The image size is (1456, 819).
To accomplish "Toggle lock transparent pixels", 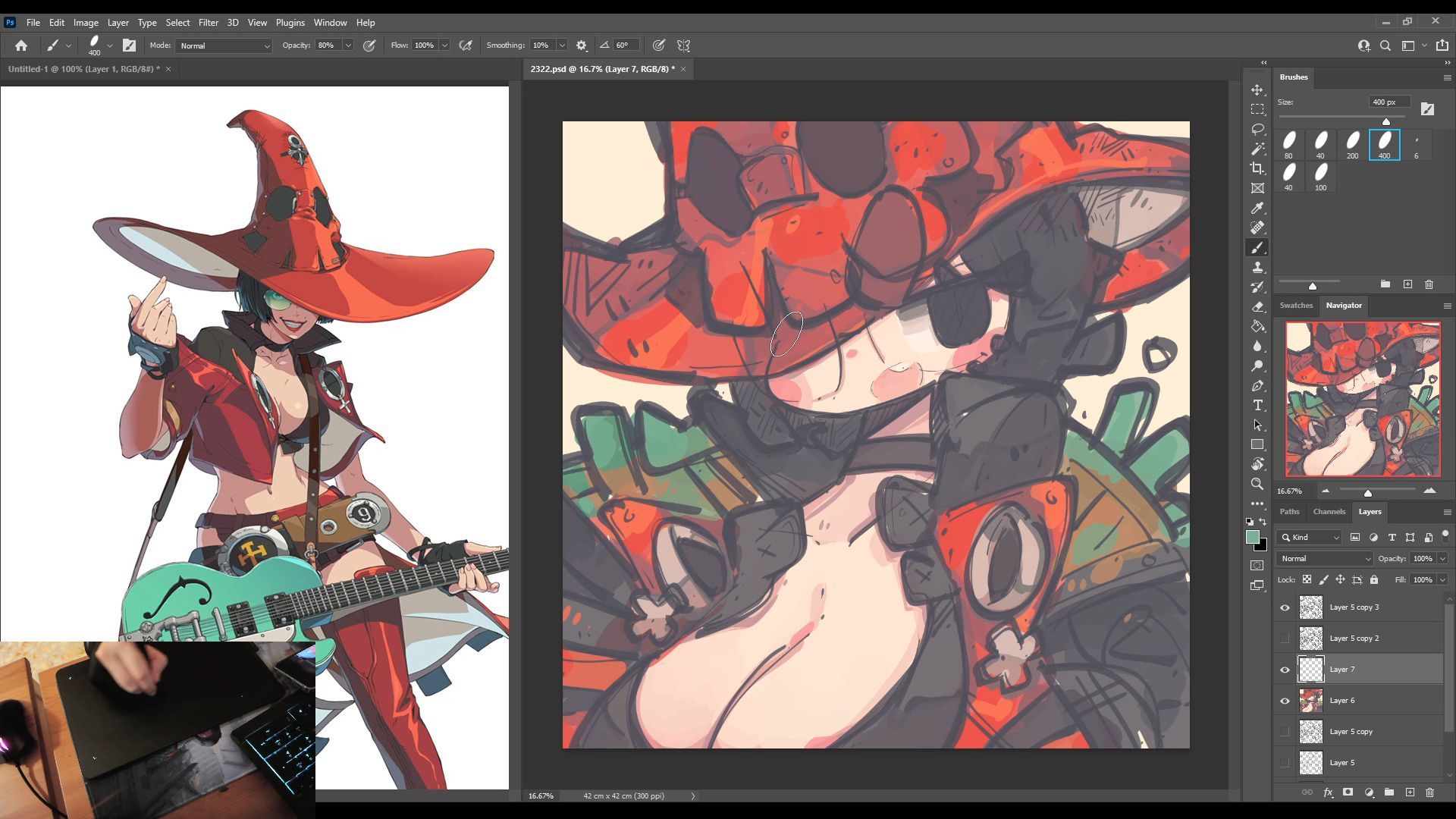I will coord(1307,579).
